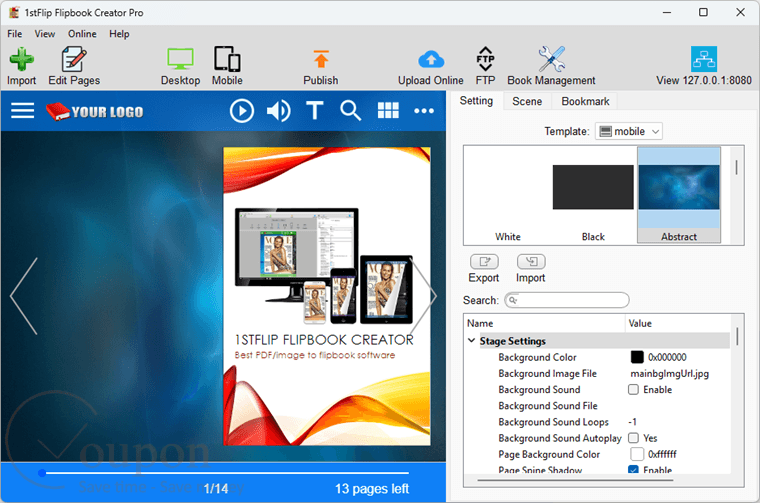This screenshot has height=503, width=760.
Task: Click View 127.0.0.1:8080 network icon
Action: pos(704,59)
